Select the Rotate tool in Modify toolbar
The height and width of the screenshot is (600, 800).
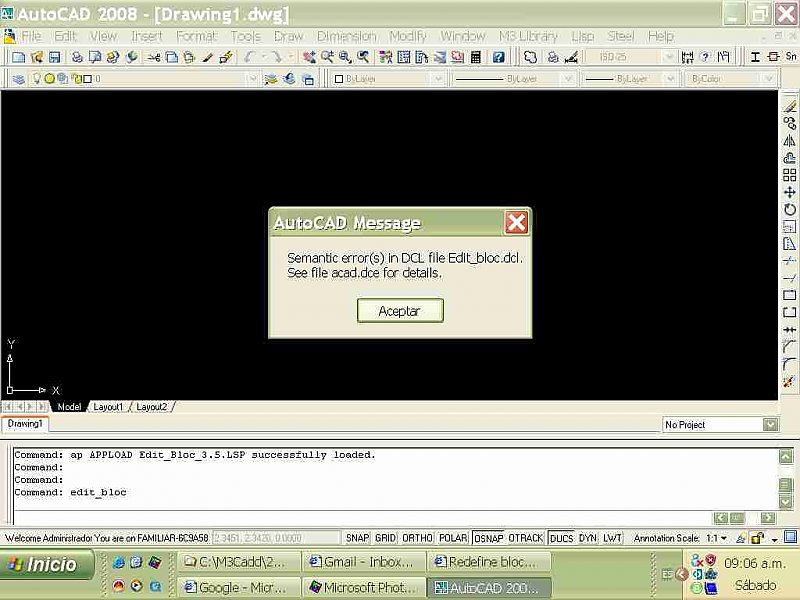789,210
